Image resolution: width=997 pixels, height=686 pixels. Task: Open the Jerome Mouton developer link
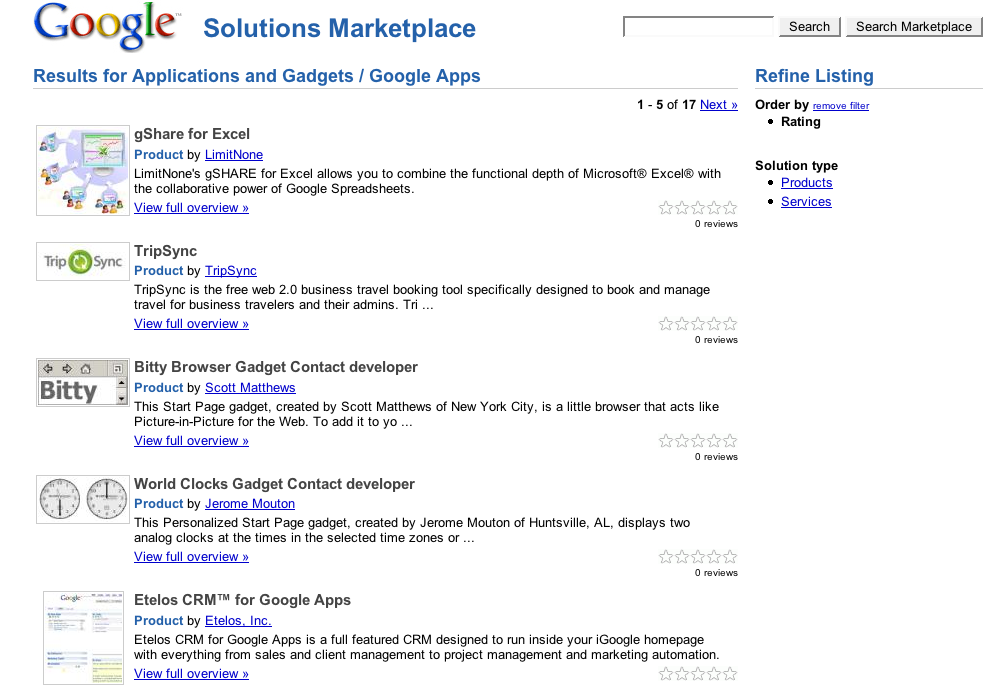coord(249,504)
